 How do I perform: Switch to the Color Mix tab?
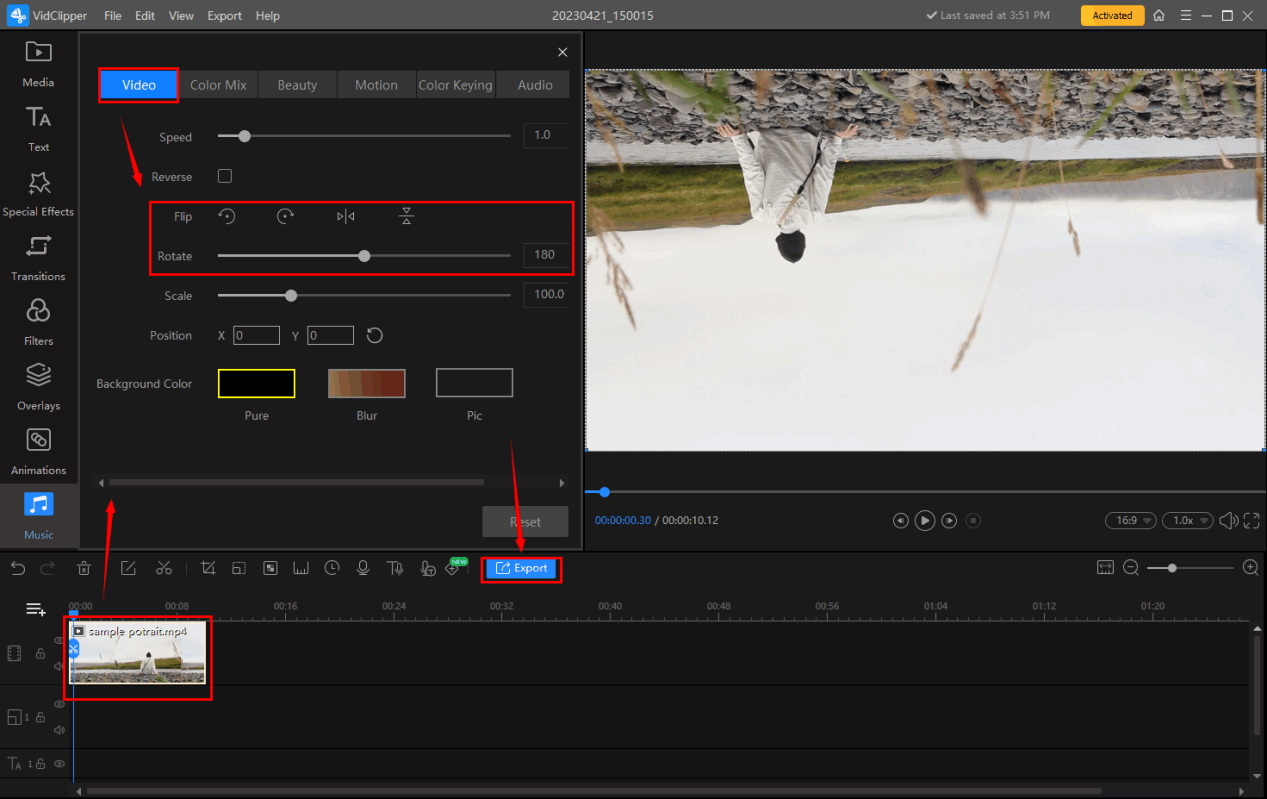[x=218, y=85]
